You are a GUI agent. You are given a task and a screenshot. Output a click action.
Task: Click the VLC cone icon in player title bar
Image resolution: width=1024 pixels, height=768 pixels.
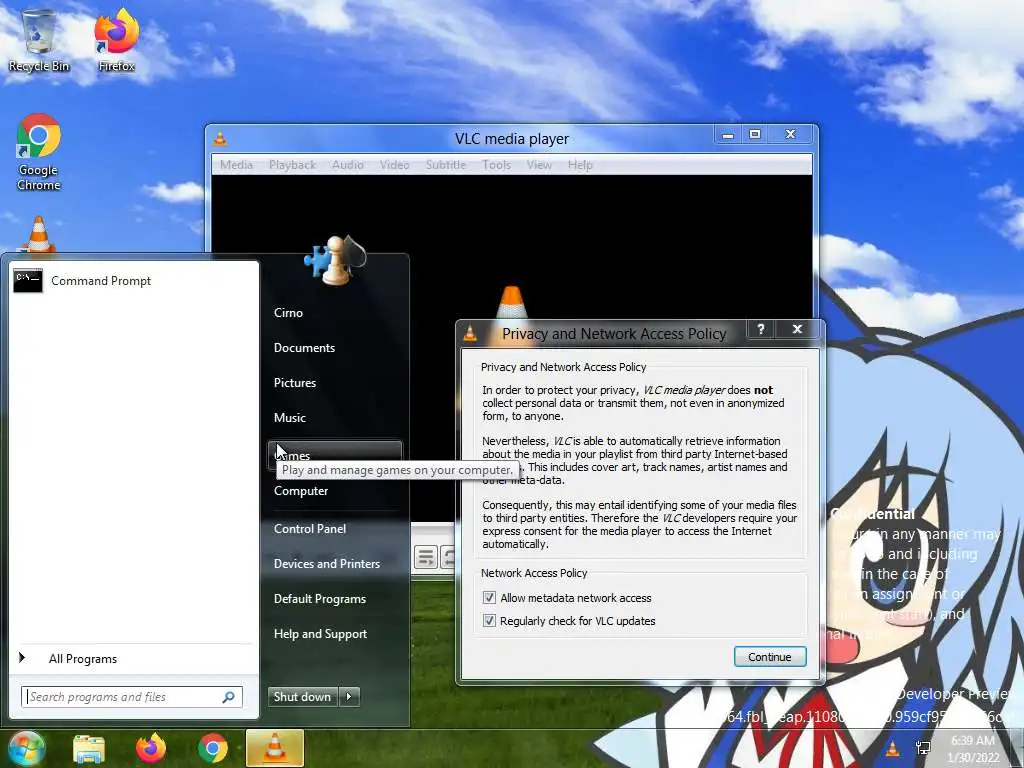(220, 138)
